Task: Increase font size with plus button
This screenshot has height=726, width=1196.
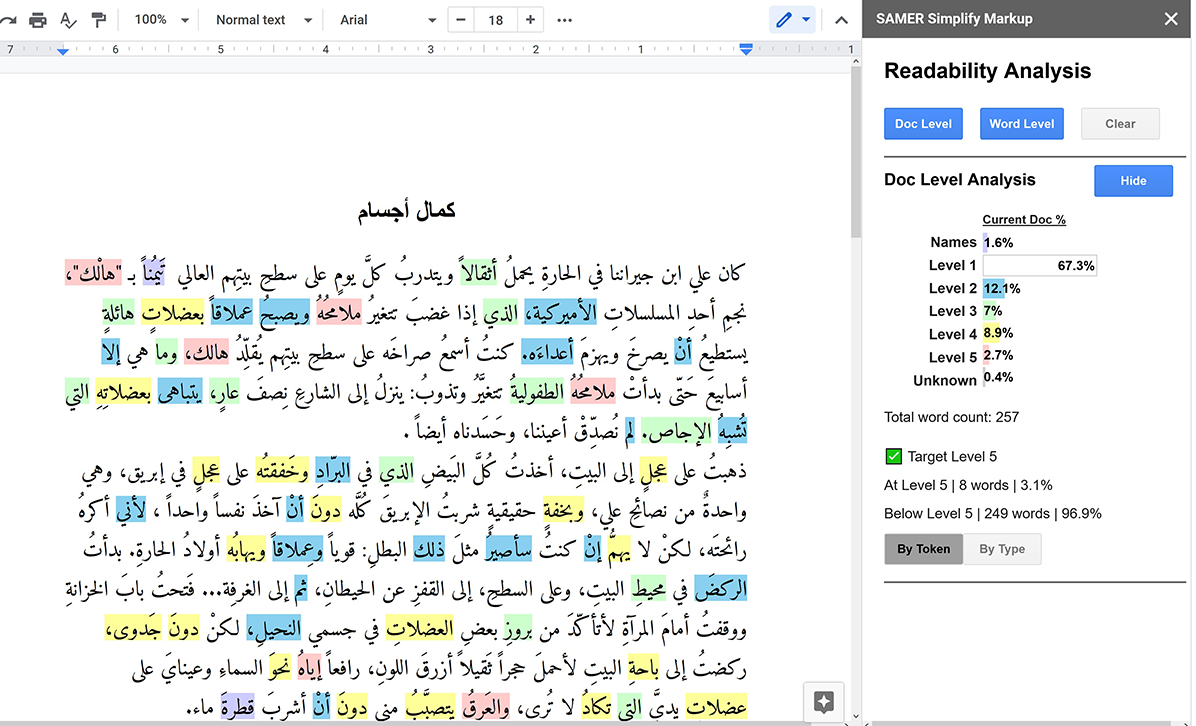Action: click(530, 20)
